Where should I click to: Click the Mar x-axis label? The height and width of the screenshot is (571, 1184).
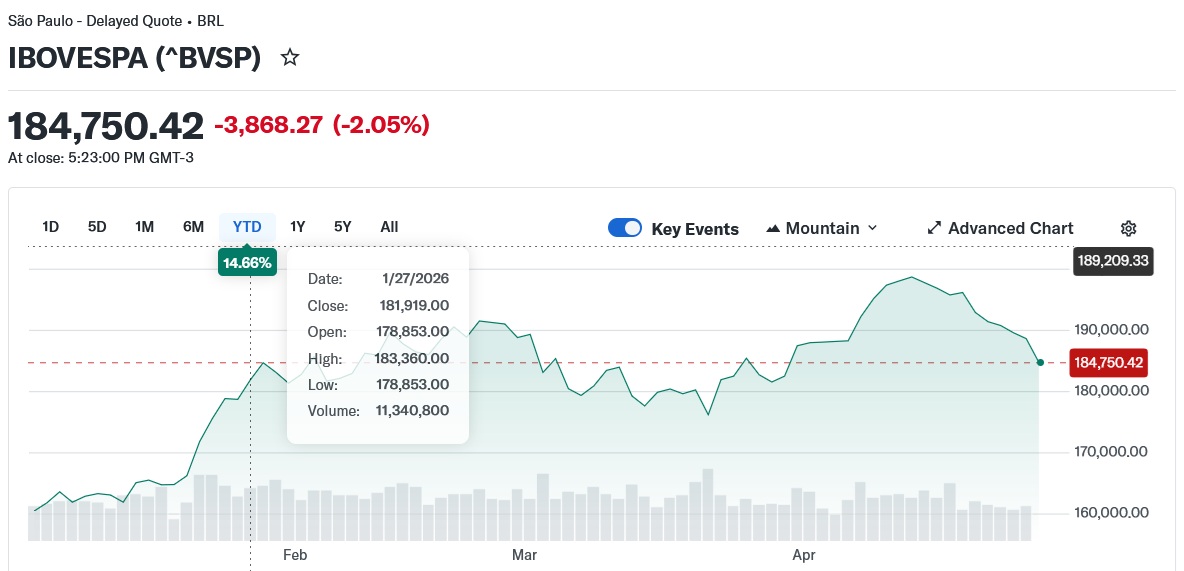click(x=524, y=555)
